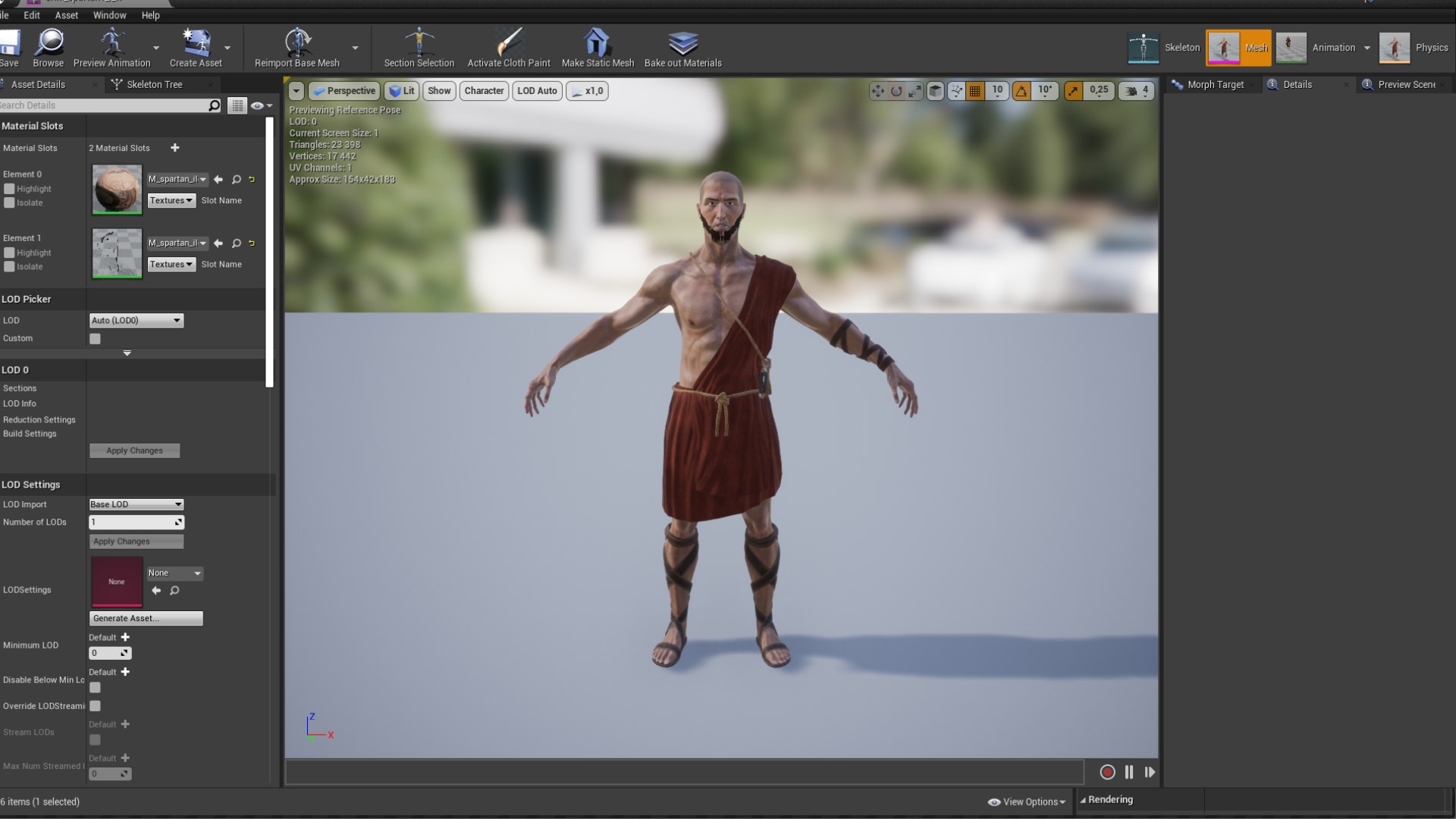Image resolution: width=1456 pixels, height=819 pixels.
Task: Add a new material slot
Action: pos(174,148)
